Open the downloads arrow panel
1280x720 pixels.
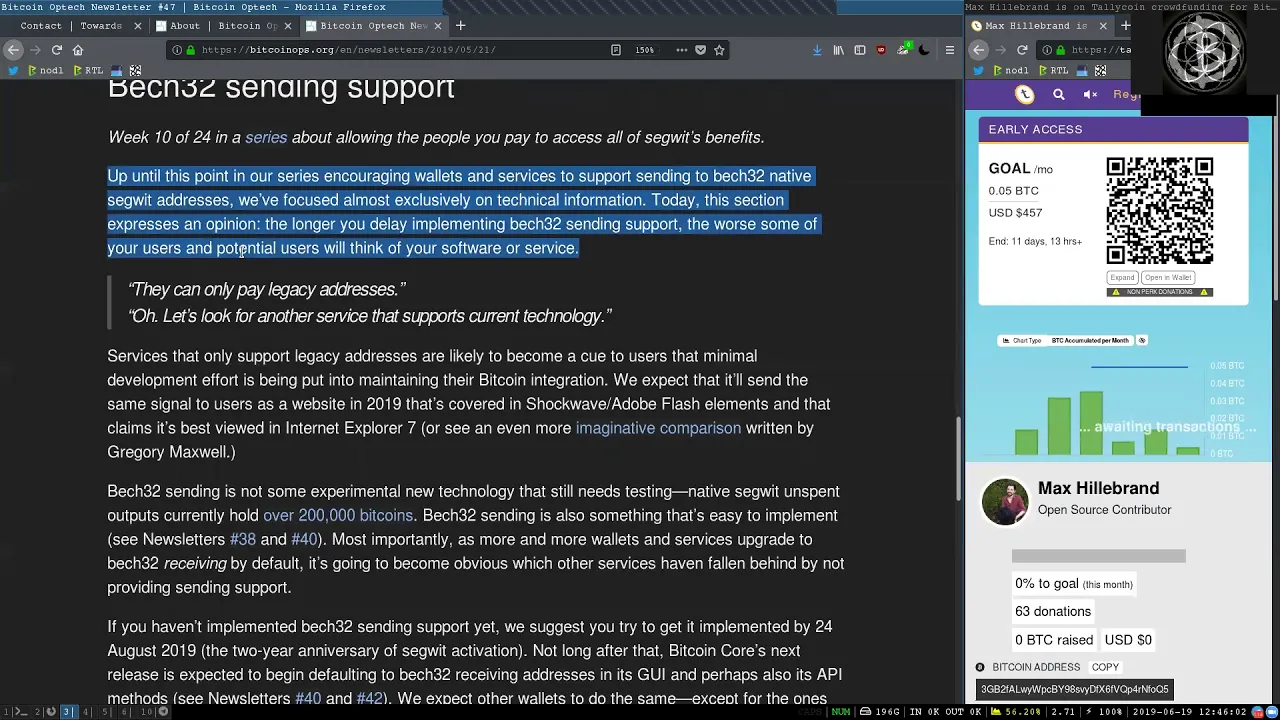pyautogui.click(x=817, y=50)
